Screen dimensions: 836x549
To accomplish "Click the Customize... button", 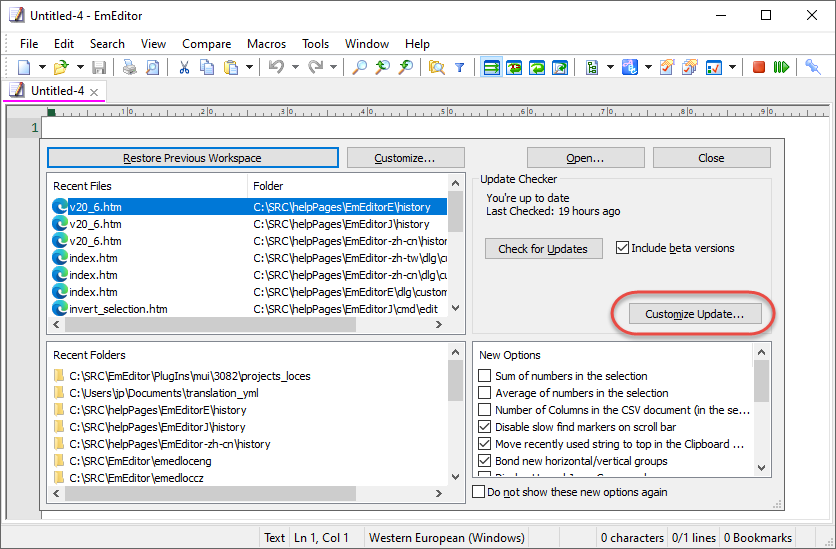I will click(x=405, y=158).
